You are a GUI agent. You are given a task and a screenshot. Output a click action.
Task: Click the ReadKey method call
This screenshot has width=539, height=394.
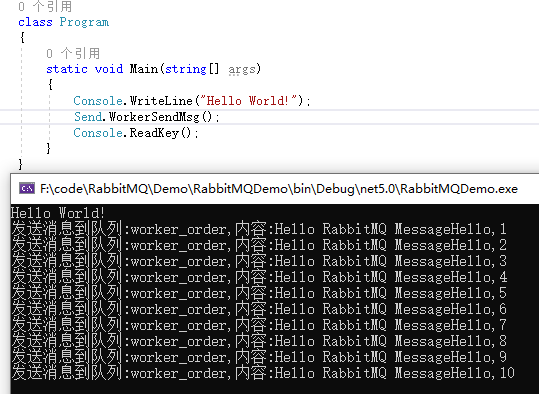[x=154, y=132]
